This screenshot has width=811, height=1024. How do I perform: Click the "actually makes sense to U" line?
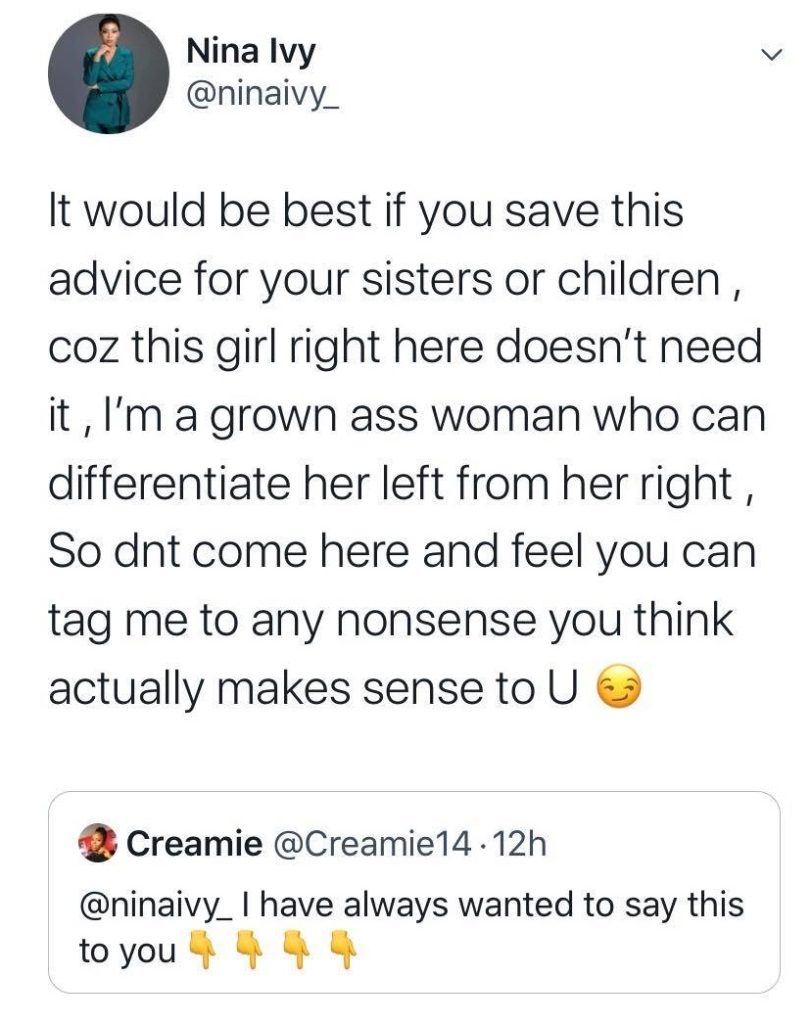coord(318,688)
